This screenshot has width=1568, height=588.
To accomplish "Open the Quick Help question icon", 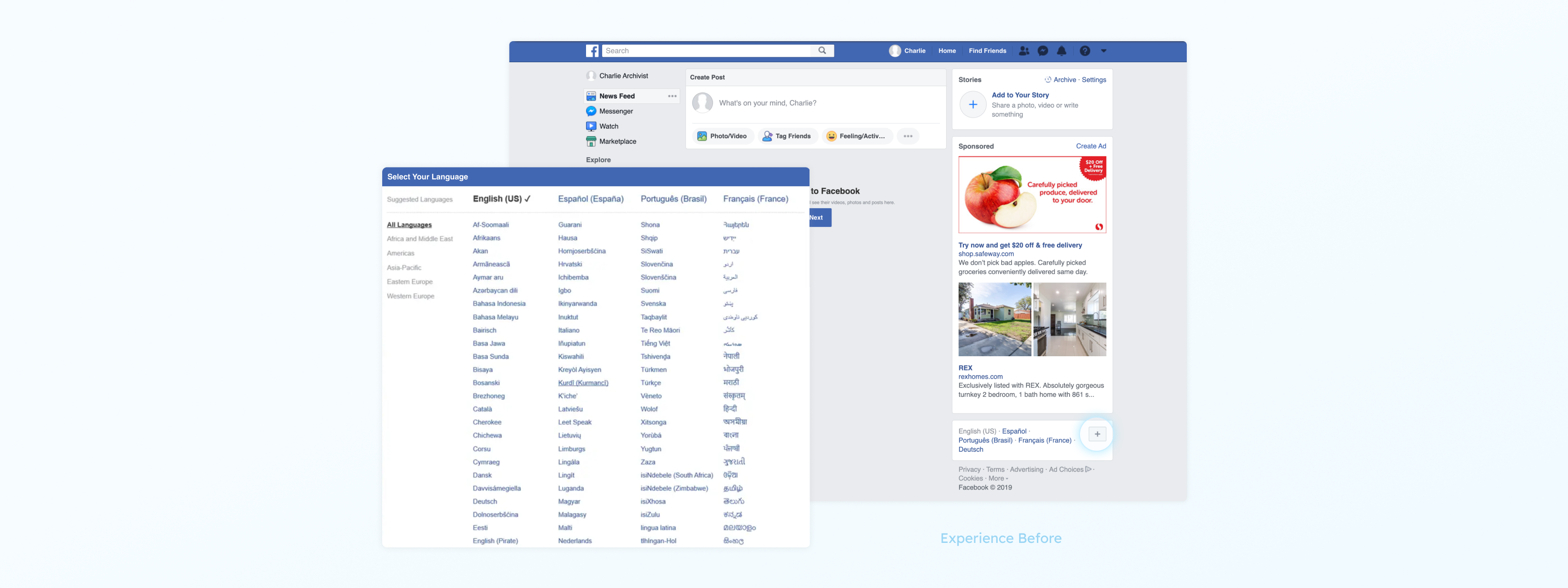I will [x=1085, y=51].
